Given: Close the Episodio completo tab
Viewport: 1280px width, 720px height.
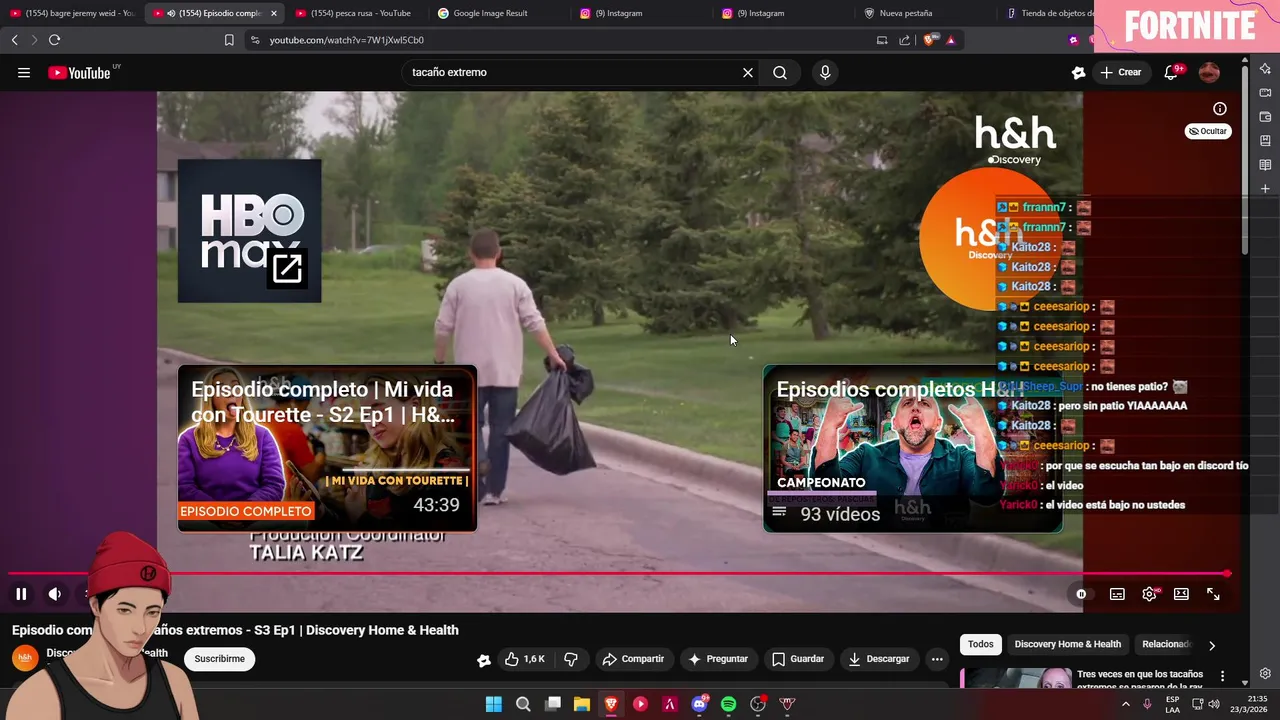Looking at the screenshot, I should point(274,13).
